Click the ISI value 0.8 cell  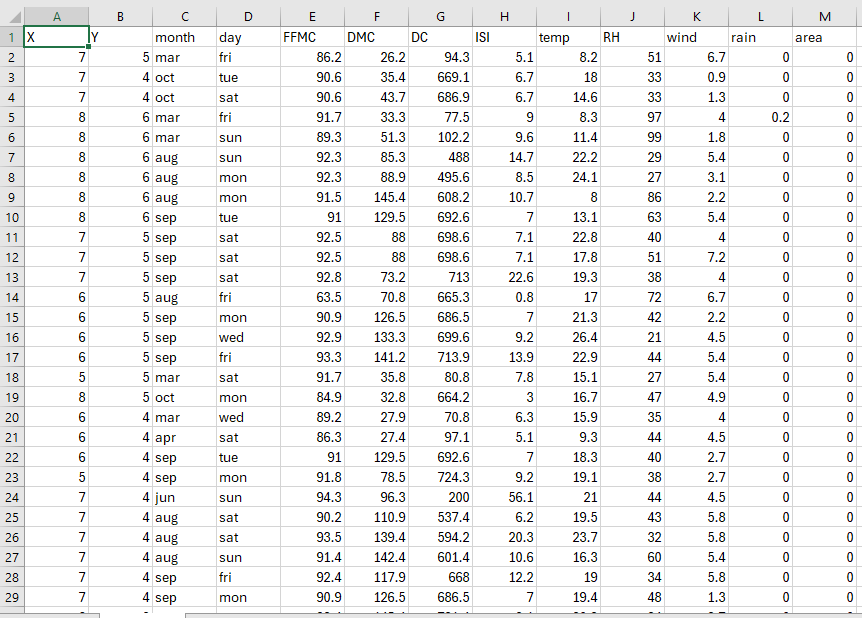coord(504,297)
